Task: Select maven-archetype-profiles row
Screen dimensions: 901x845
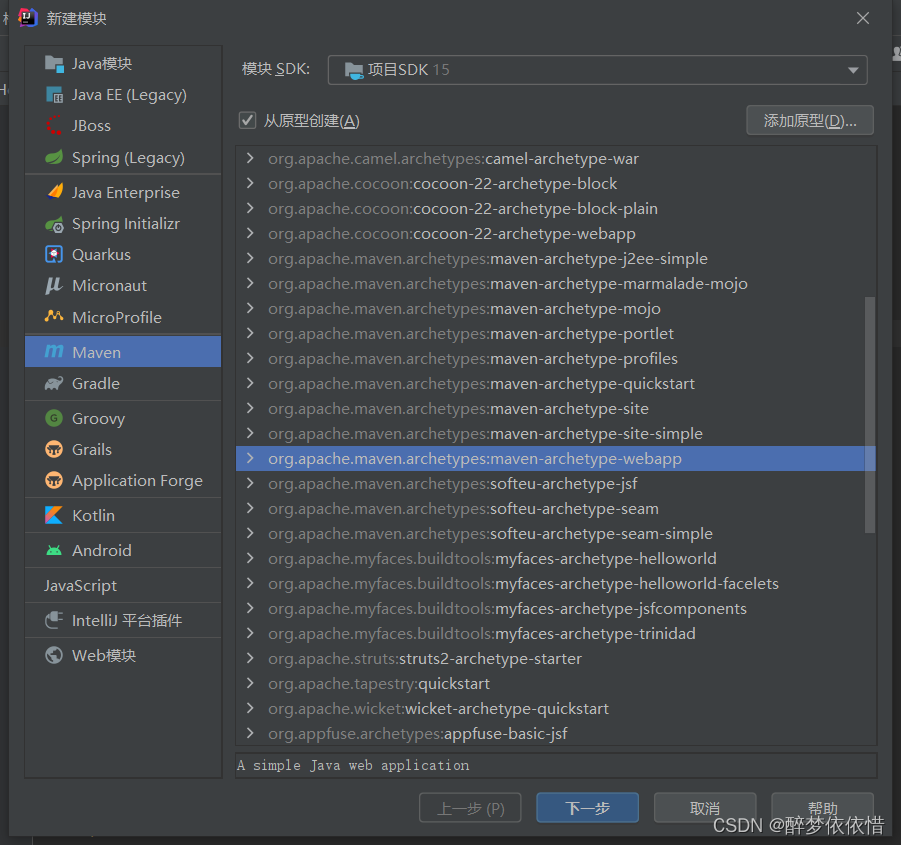Action: [556, 358]
